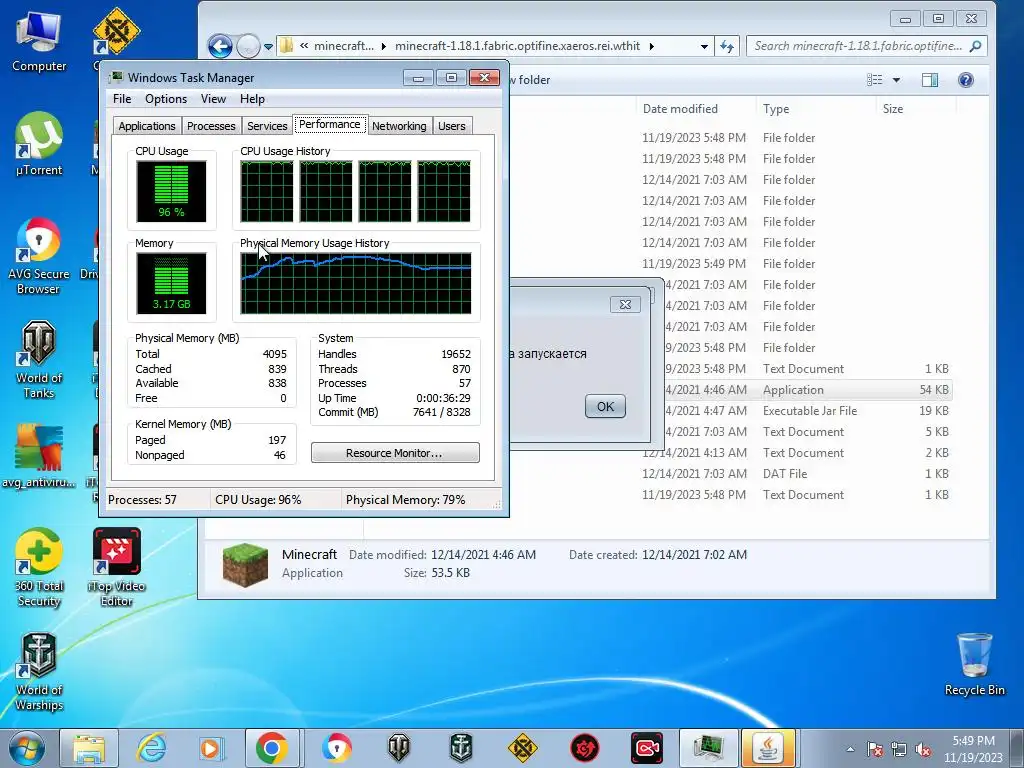Image resolution: width=1024 pixels, height=768 pixels.
Task: Open Task Manager File menu
Action: coord(122,99)
